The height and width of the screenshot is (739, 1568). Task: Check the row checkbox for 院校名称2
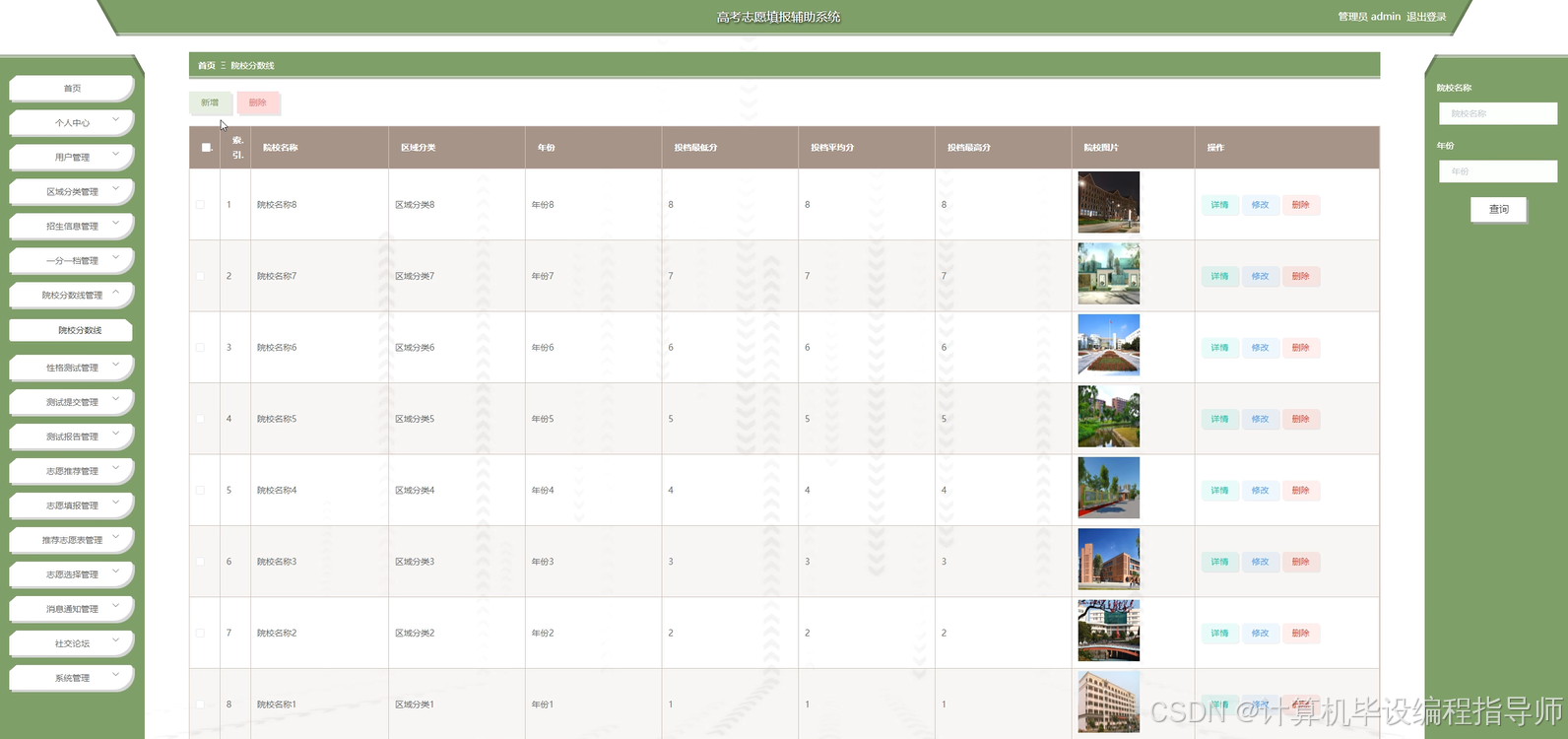(x=200, y=634)
